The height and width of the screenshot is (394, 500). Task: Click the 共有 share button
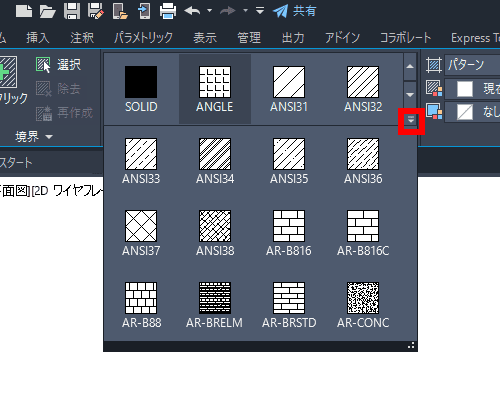[x=294, y=11]
